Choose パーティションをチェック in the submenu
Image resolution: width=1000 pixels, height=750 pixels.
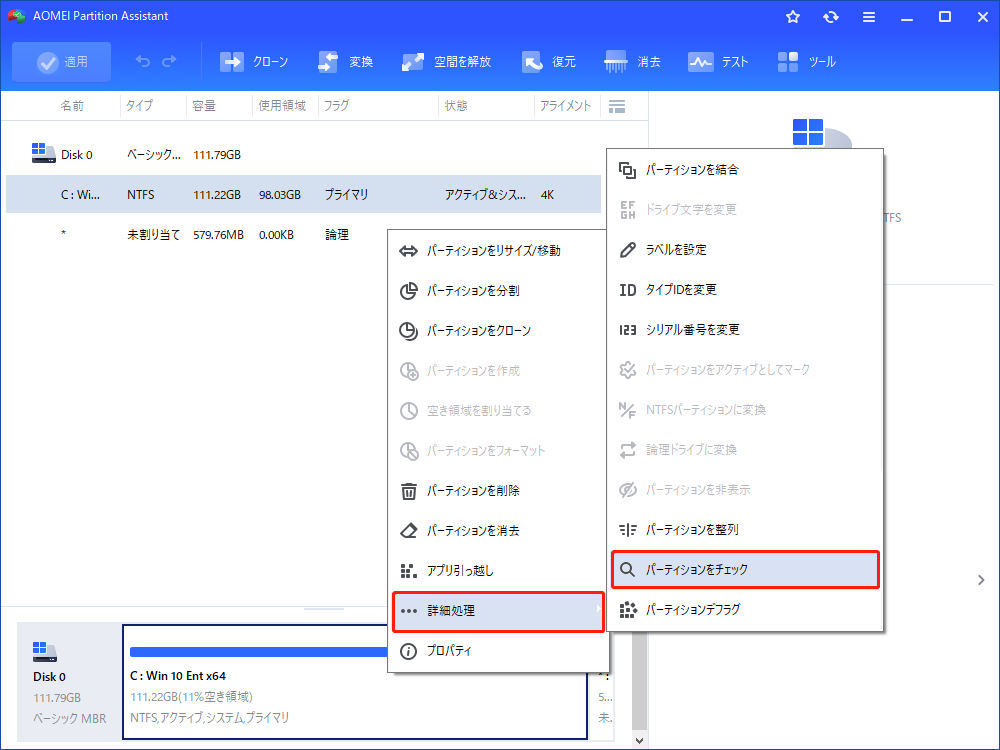tap(745, 570)
